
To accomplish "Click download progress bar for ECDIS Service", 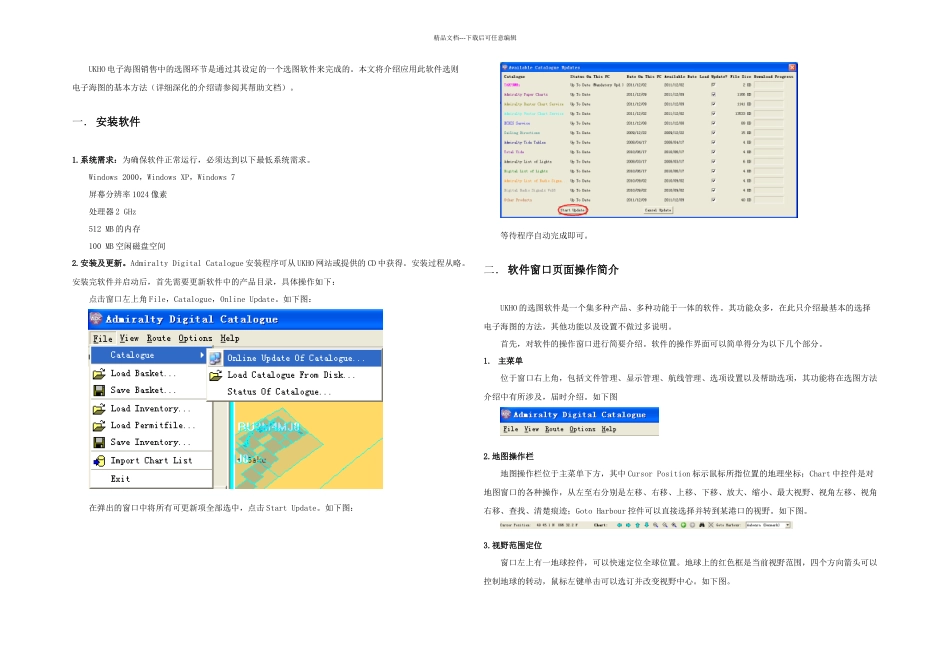I will 769,123.
